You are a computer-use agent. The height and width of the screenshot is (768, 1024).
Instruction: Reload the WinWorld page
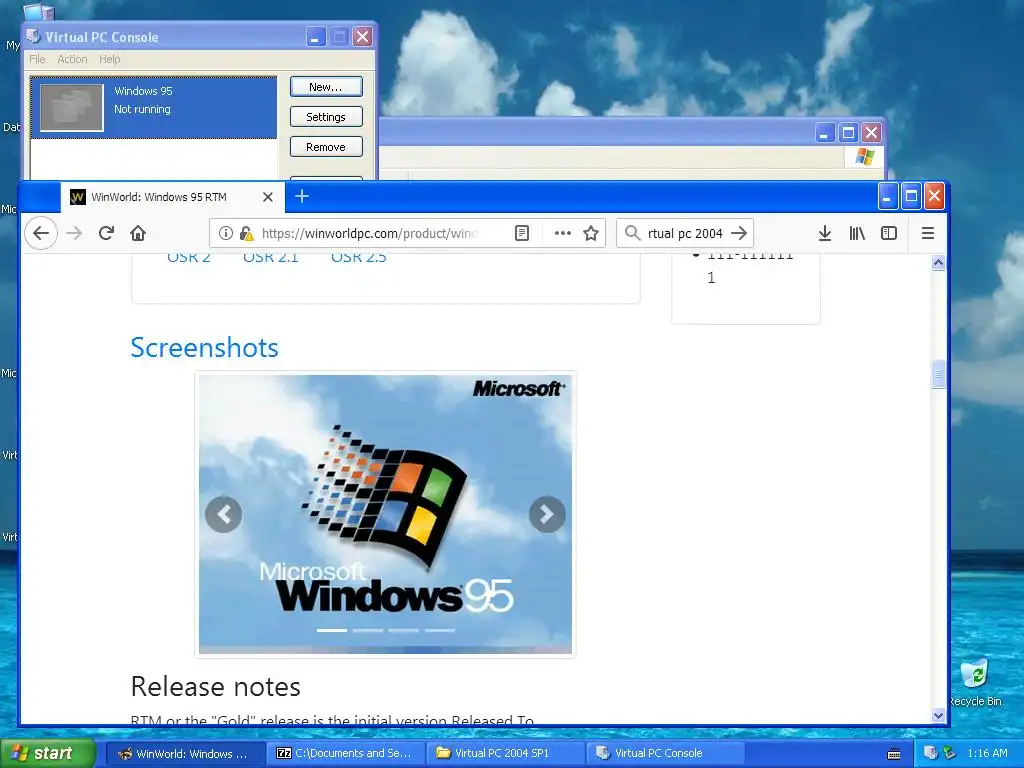(x=106, y=233)
